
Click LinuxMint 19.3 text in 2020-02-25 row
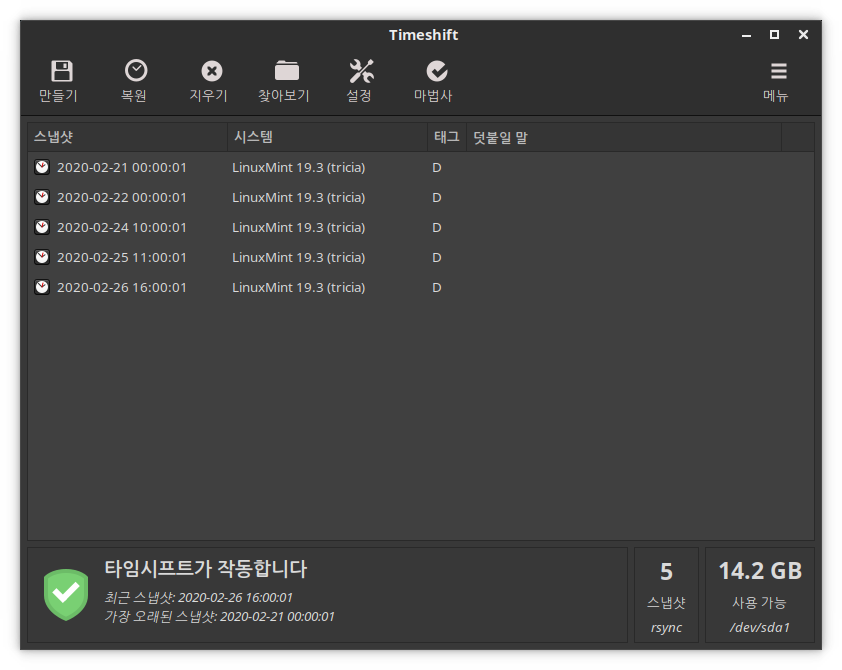[x=299, y=258]
